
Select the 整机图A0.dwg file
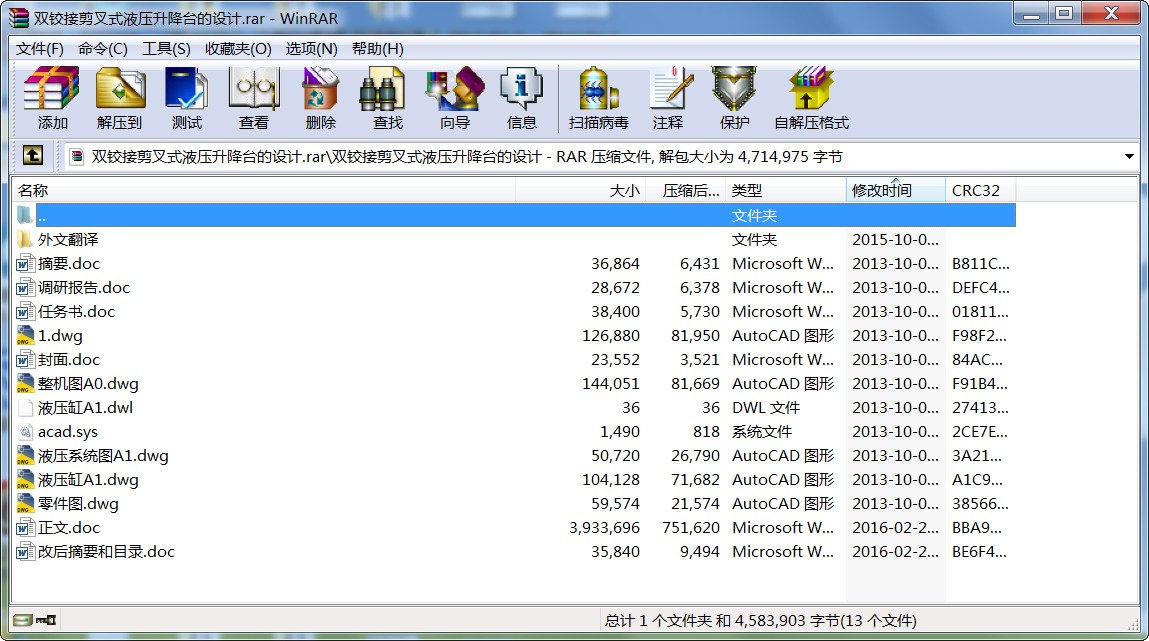click(88, 384)
